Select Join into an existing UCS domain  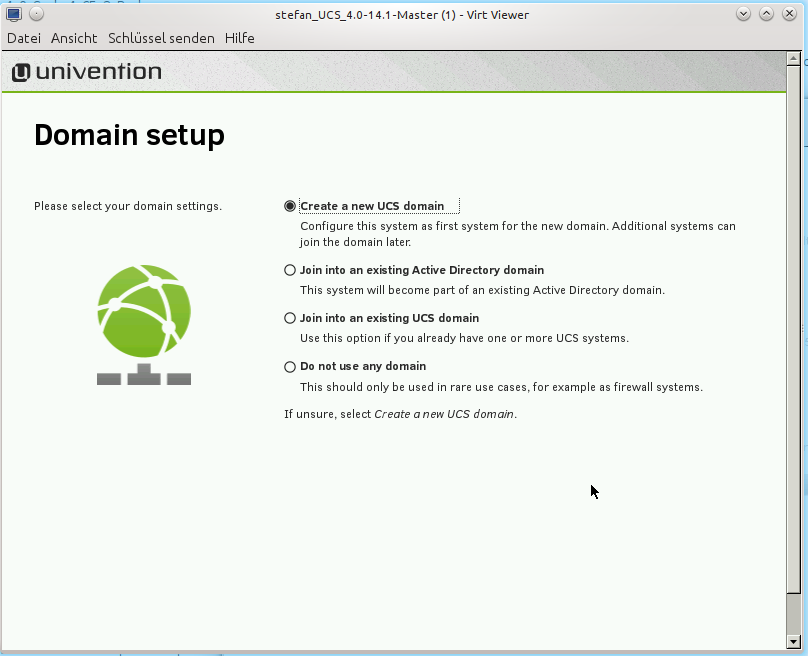tap(290, 318)
